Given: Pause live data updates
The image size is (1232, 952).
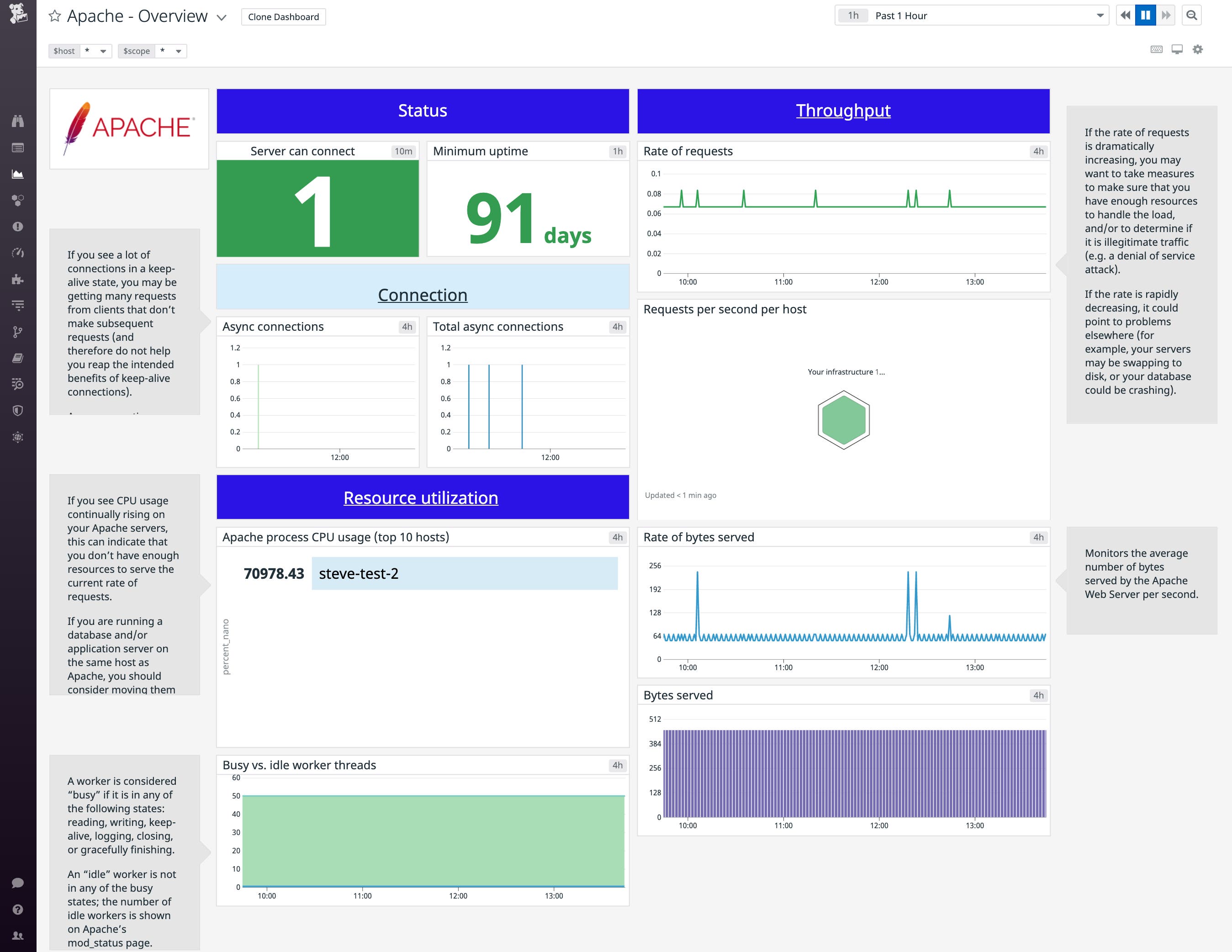Looking at the screenshot, I should tap(1145, 15).
